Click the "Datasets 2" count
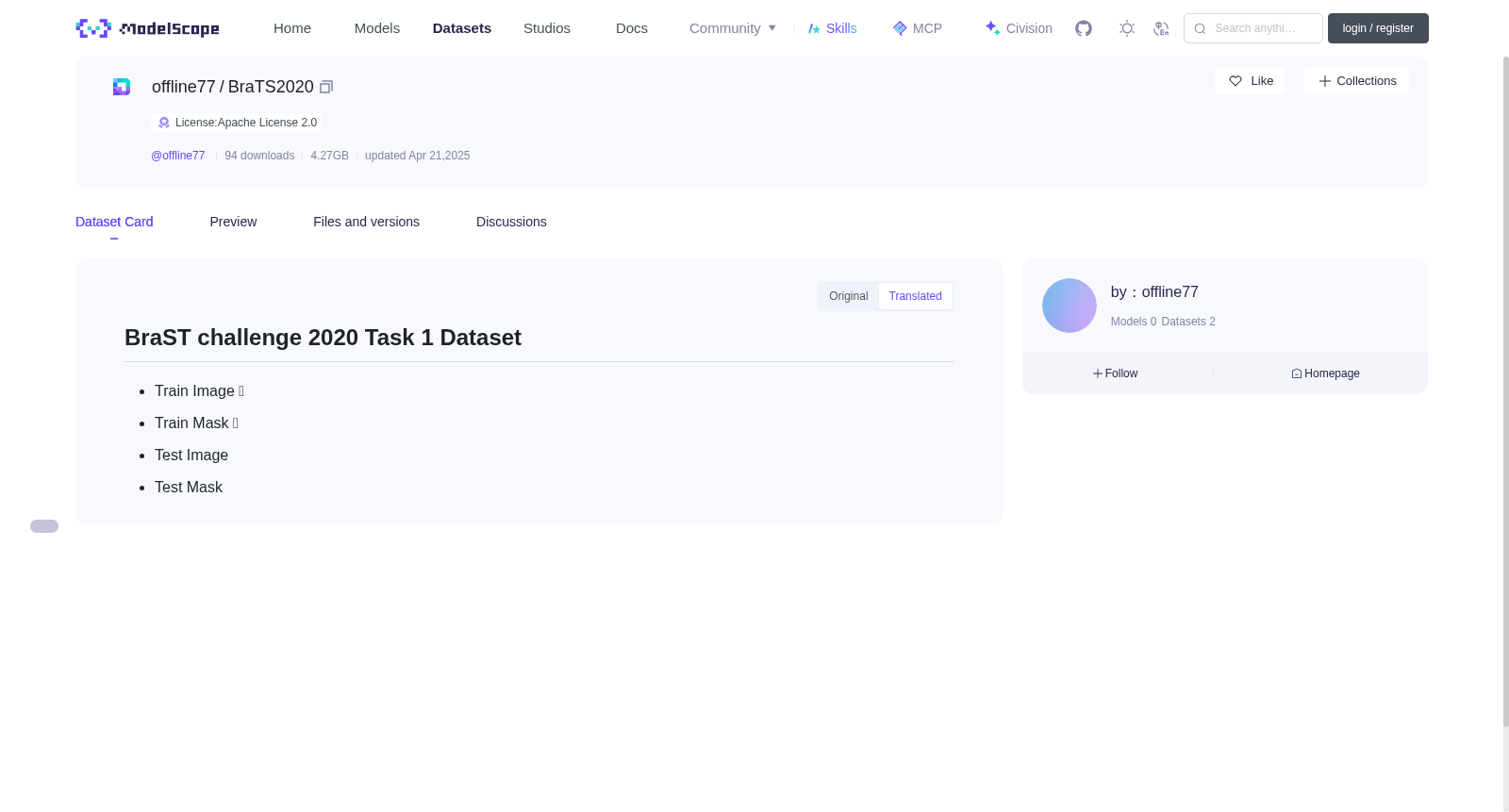The height and width of the screenshot is (812, 1509). [x=1188, y=322]
